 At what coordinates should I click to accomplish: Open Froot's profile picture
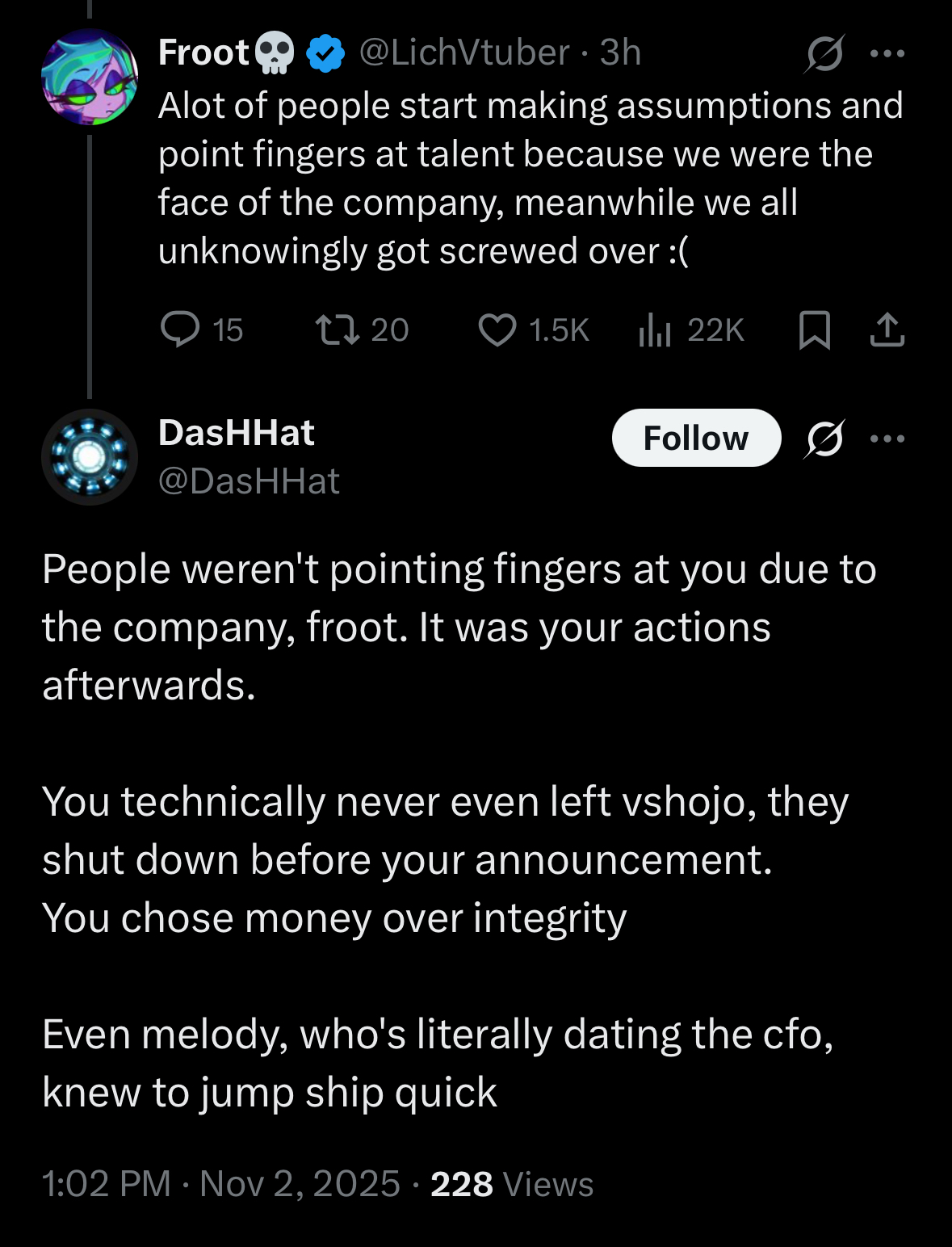pos(90,77)
